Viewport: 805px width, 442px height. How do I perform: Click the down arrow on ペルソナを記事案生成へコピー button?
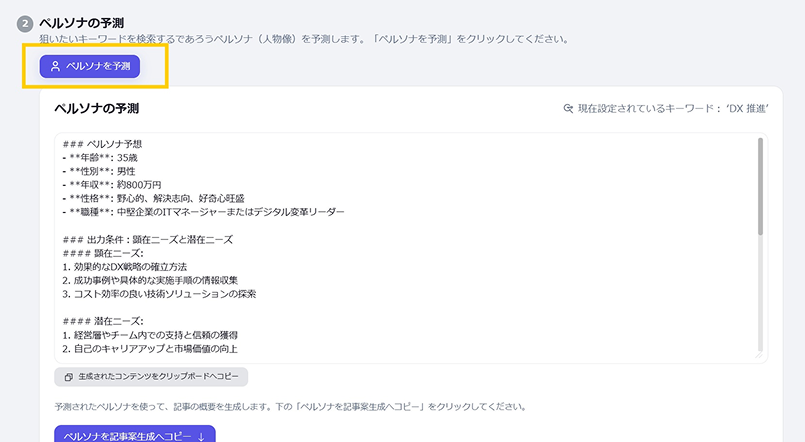(201, 436)
